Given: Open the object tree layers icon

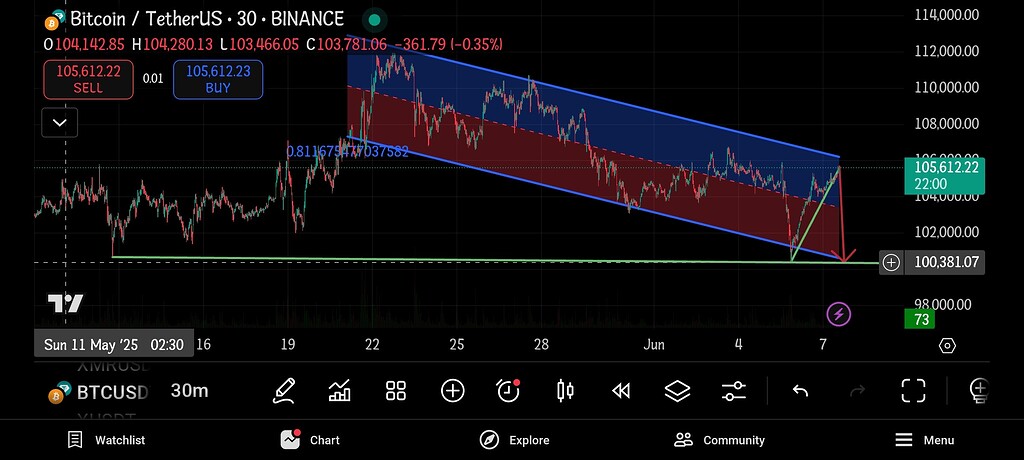Looking at the screenshot, I should point(677,391).
